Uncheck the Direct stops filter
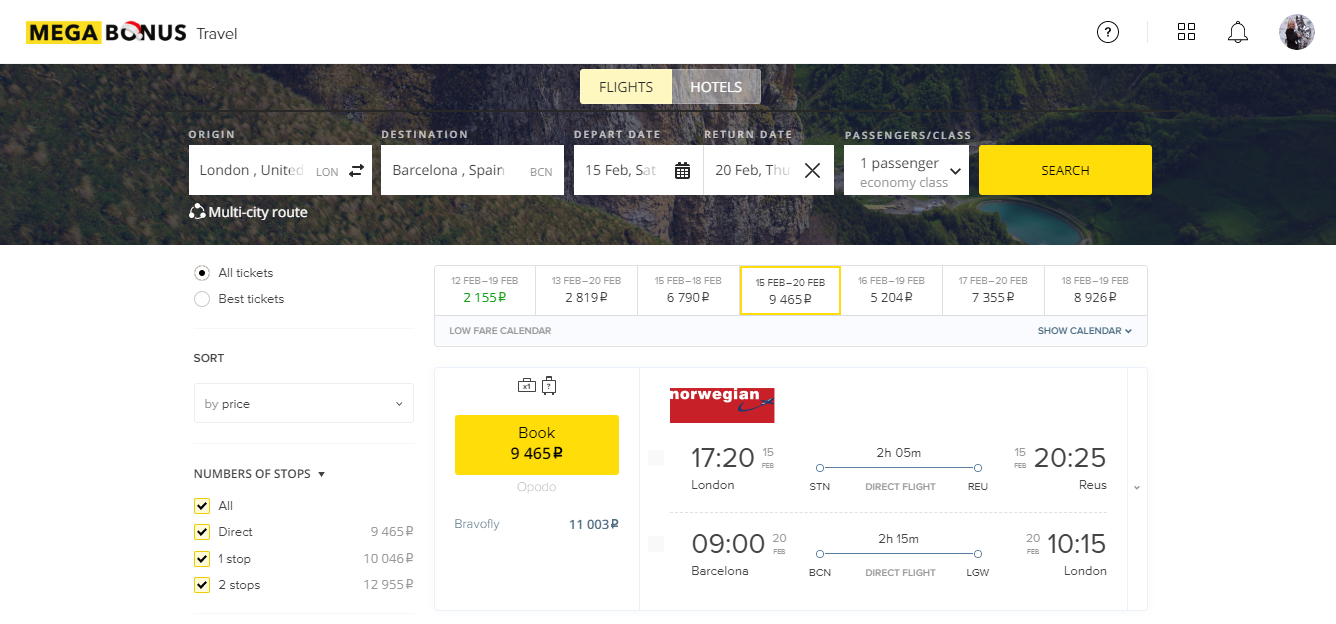The width and height of the screenshot is (1336, 624). [201, 531]
